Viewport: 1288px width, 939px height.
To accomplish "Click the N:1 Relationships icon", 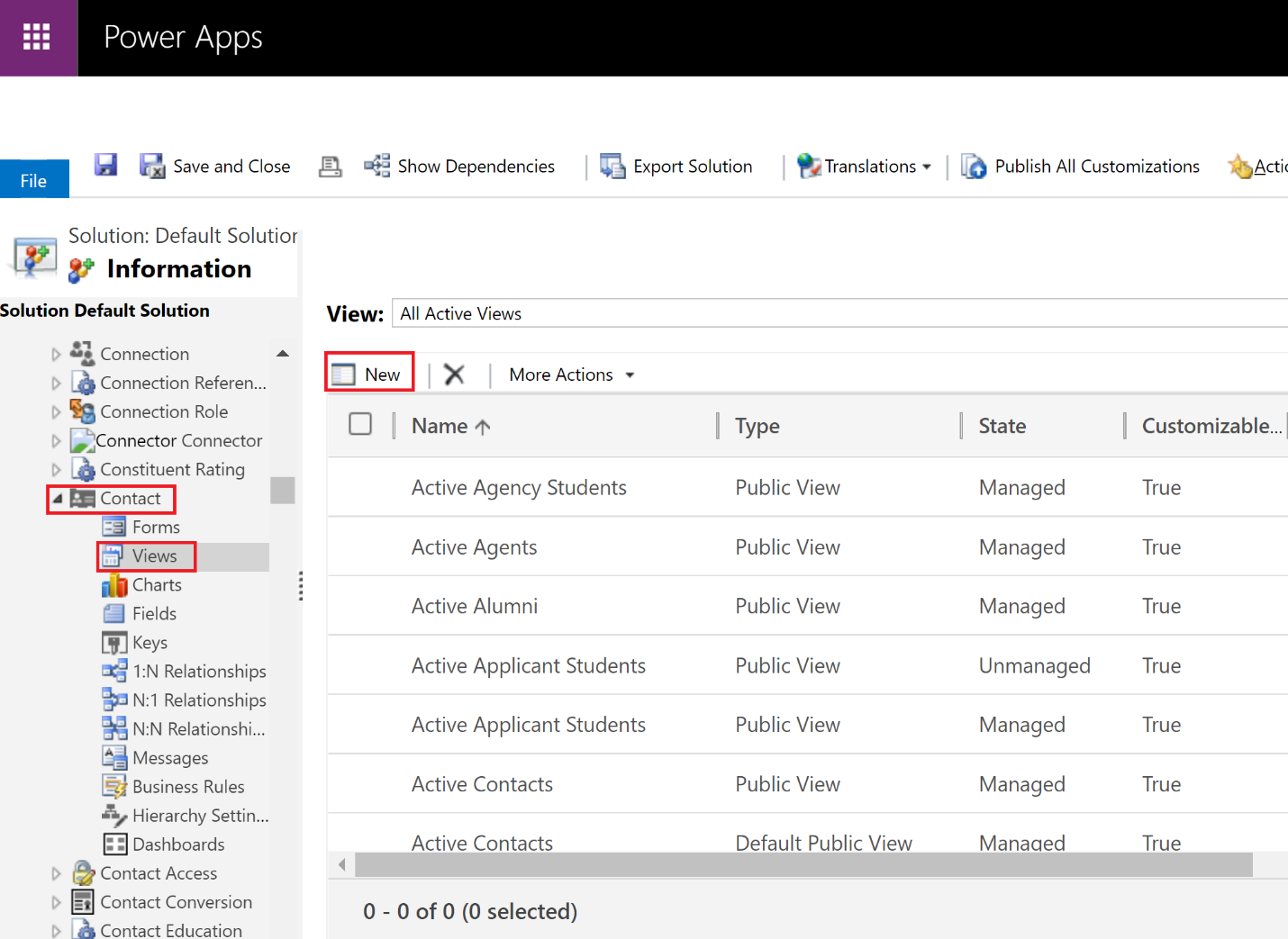I will (114, 700).
